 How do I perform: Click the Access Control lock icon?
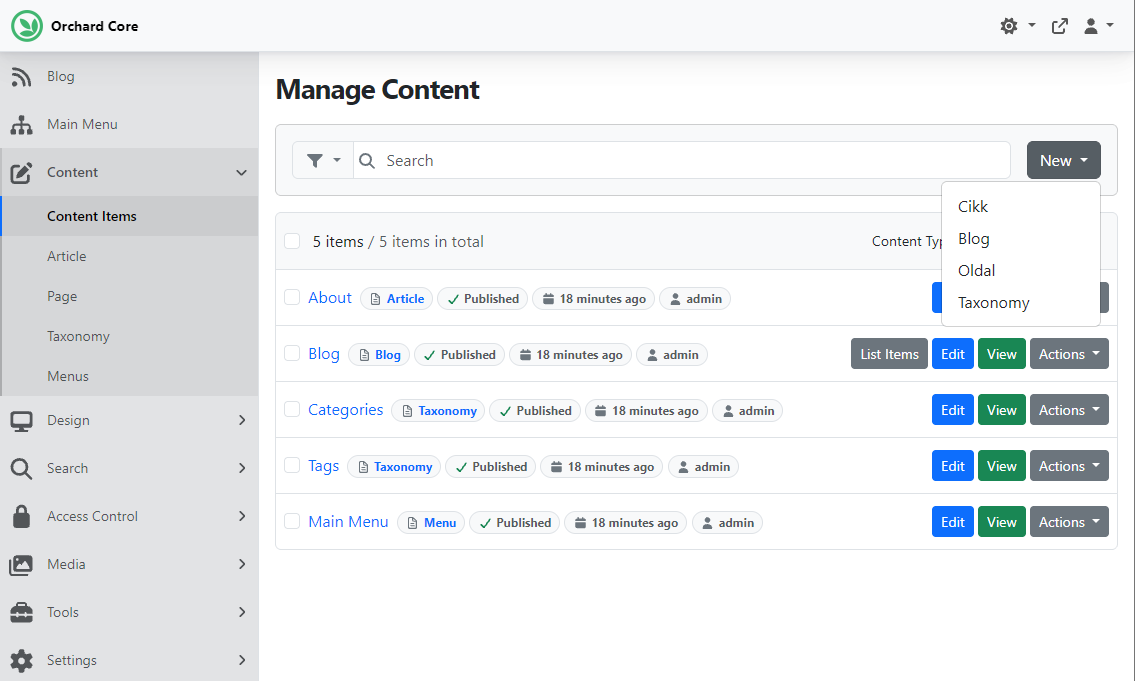coord(21,516)
